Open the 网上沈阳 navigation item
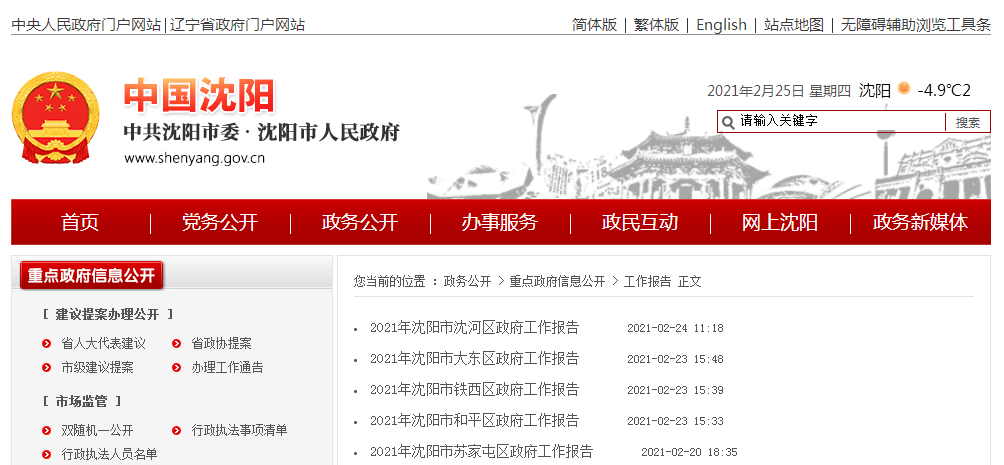The height and width of the screenshot is (465, 1004). tap(779, 222)
